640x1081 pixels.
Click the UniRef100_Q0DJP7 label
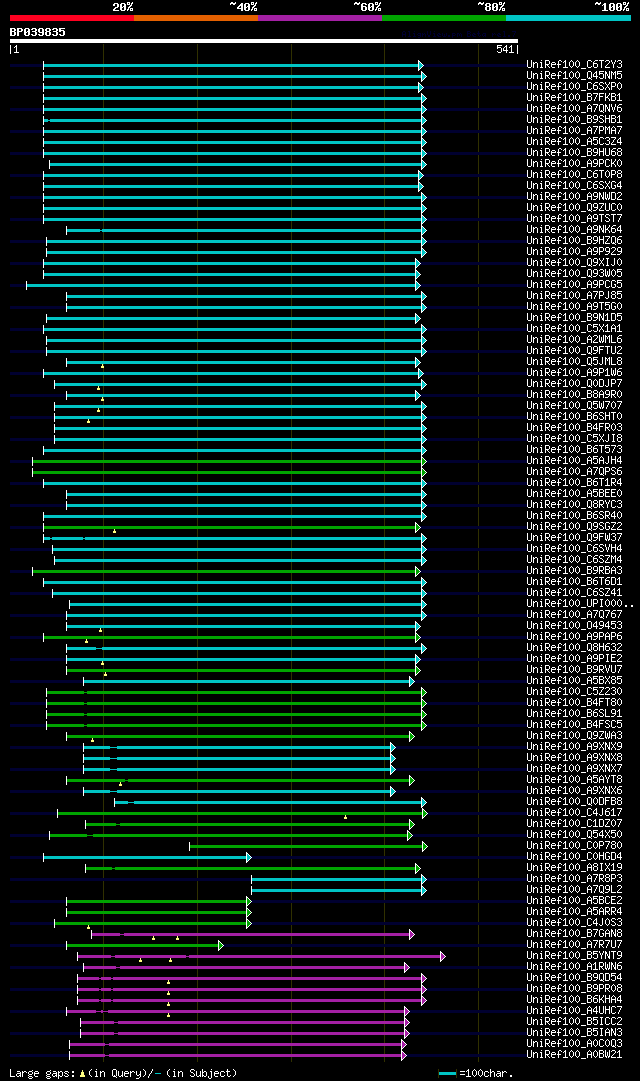pos(574,384)
